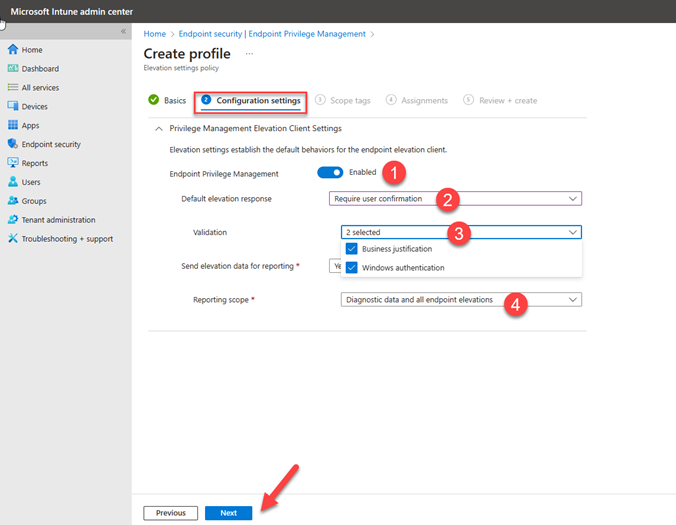Close the Validation '2 selected' dropdown

coord(461,232)
